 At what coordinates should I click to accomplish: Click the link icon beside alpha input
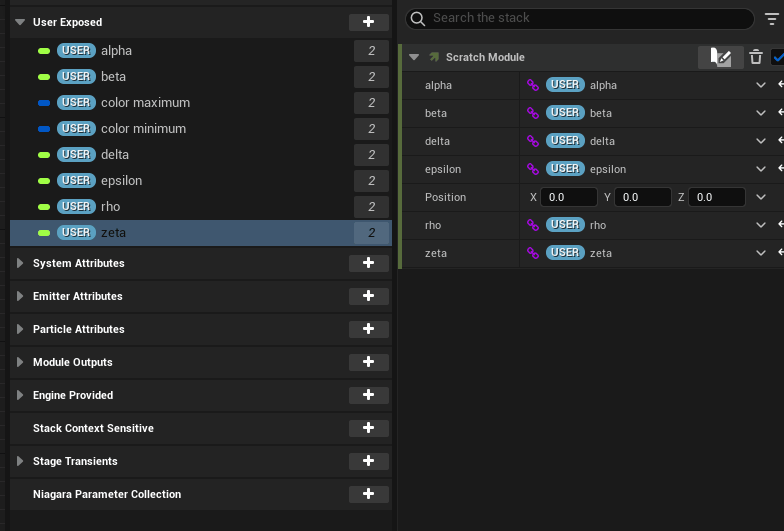[533, 85]
